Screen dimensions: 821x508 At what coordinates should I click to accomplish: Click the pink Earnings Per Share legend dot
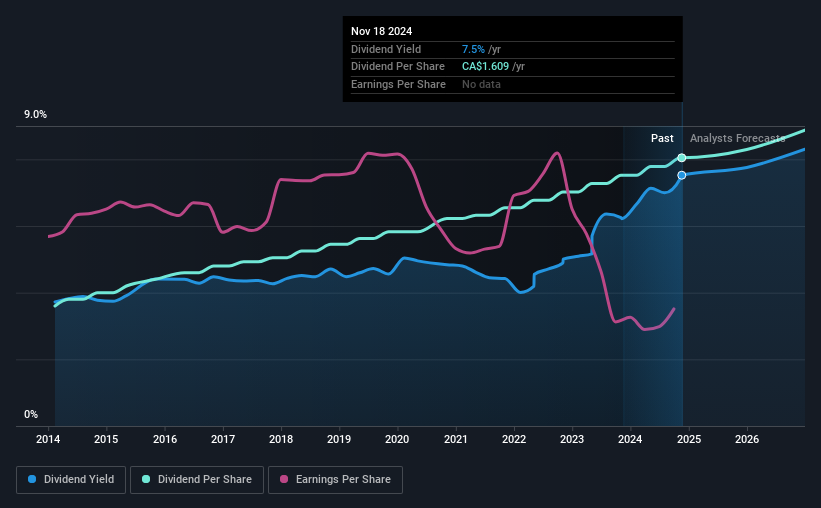coord(284,479)
